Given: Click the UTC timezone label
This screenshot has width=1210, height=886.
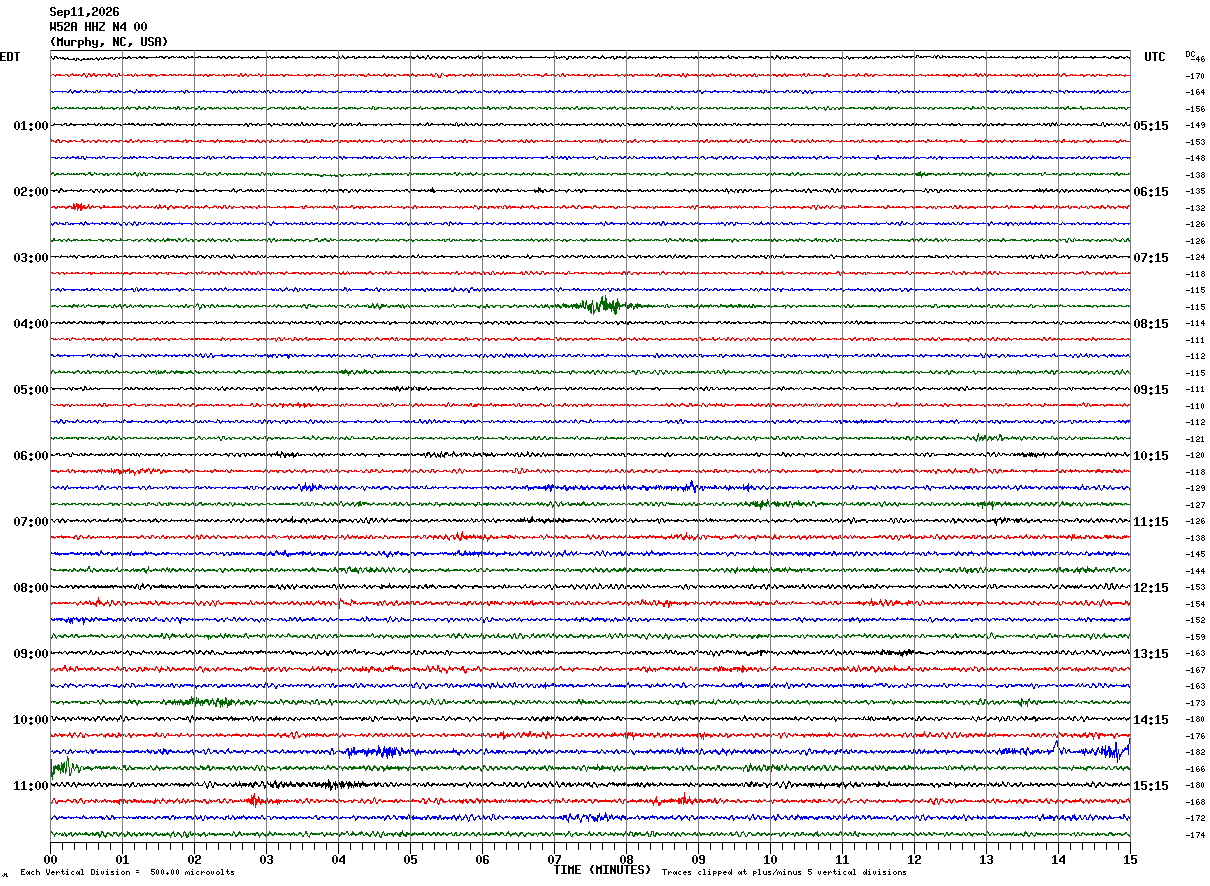Looking at the screenshot, I should pyautogui.click(x=1155, y=57).
